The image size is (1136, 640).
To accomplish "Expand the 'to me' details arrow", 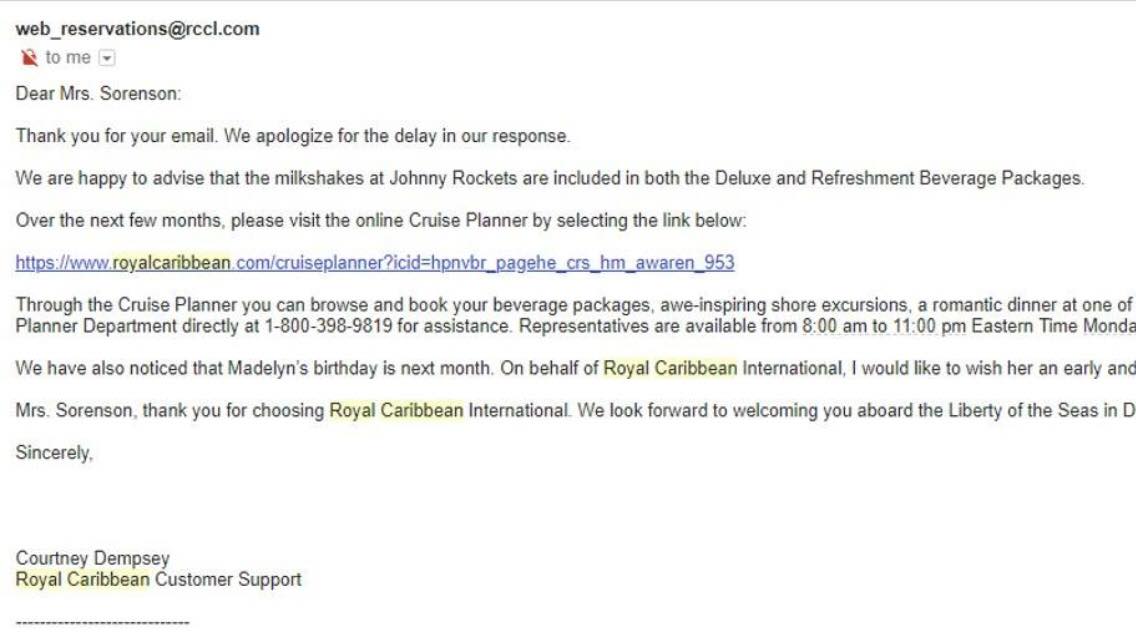I will tap(106, 58).
